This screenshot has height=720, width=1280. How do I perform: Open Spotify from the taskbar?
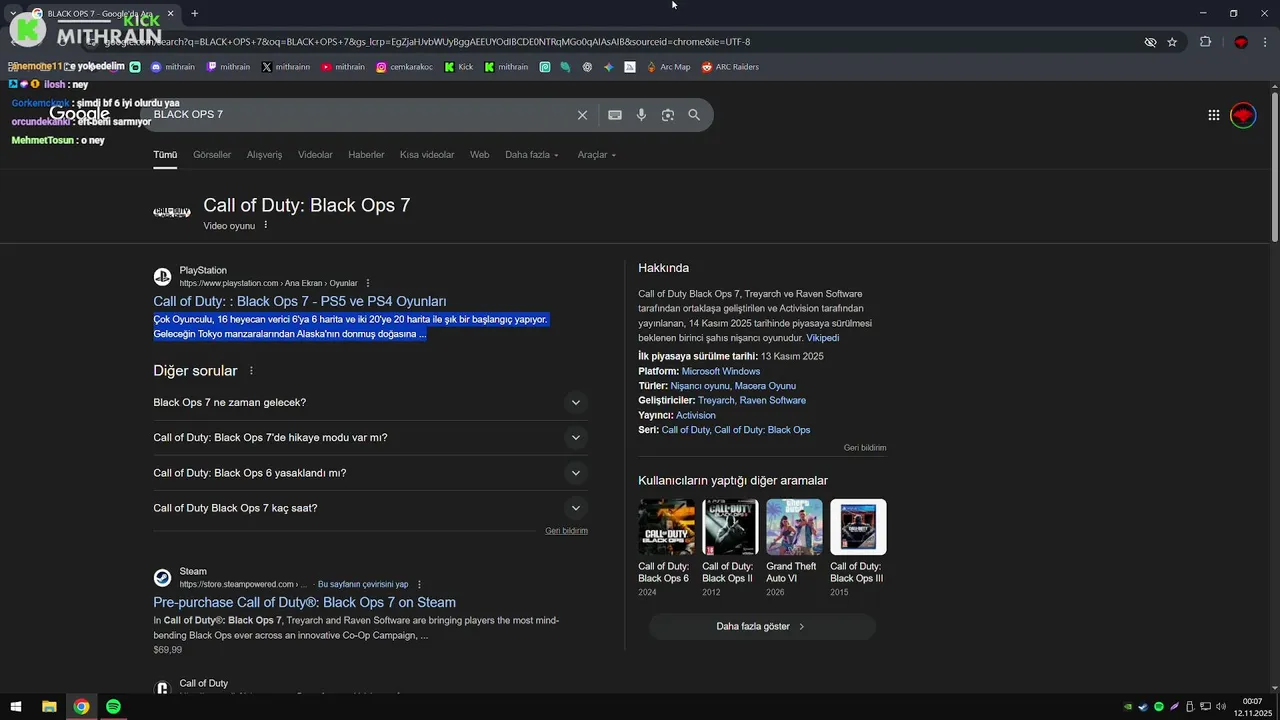tap(113, 707)
